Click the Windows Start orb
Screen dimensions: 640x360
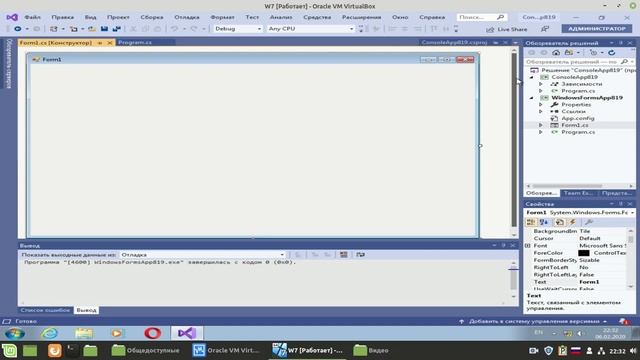pyautogui.click(x=15, y=333)
